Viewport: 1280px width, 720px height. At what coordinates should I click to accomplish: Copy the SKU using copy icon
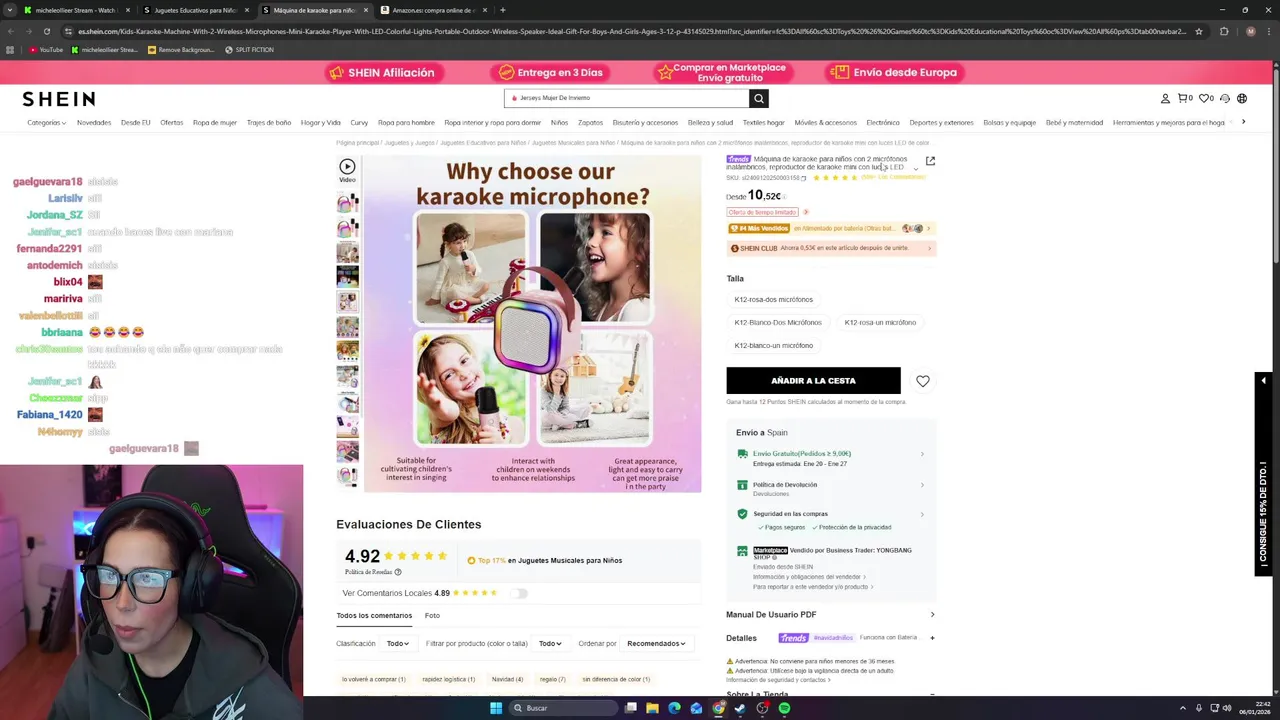click(803, 178)
